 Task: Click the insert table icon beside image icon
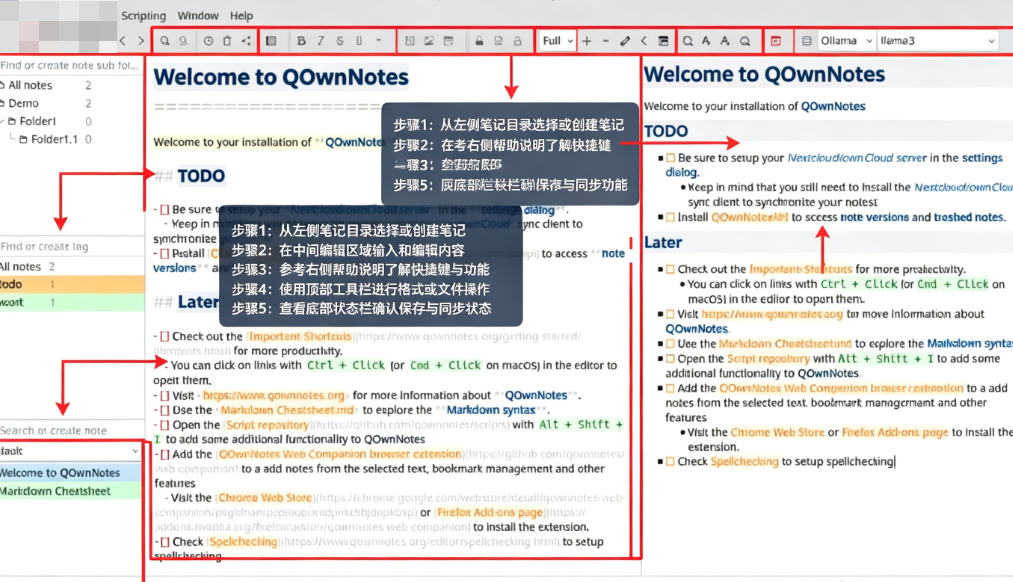[x=410, y=41]
